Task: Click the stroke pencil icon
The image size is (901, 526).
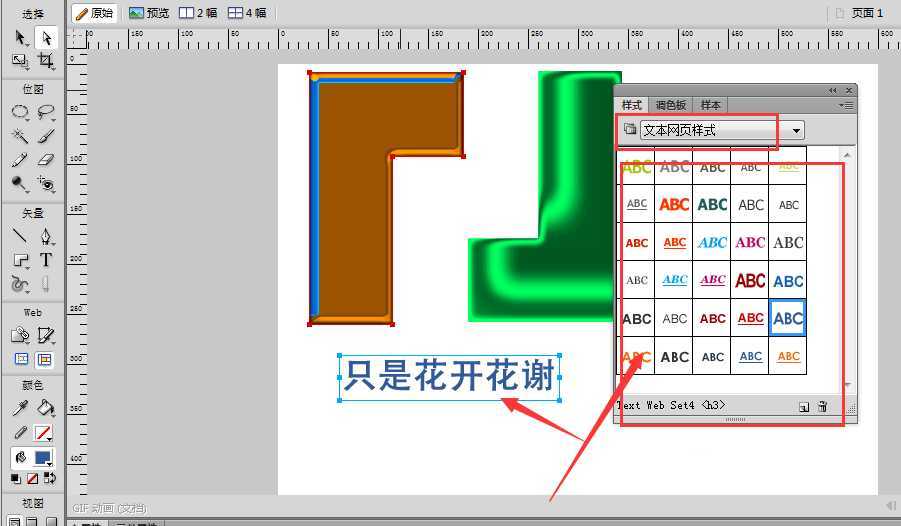Action: click(21, 432)
